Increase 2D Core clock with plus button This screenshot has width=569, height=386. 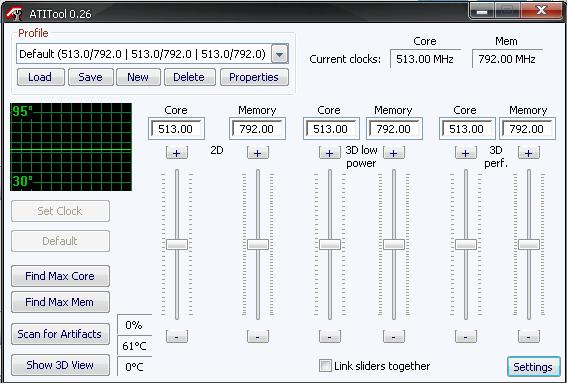177,153
